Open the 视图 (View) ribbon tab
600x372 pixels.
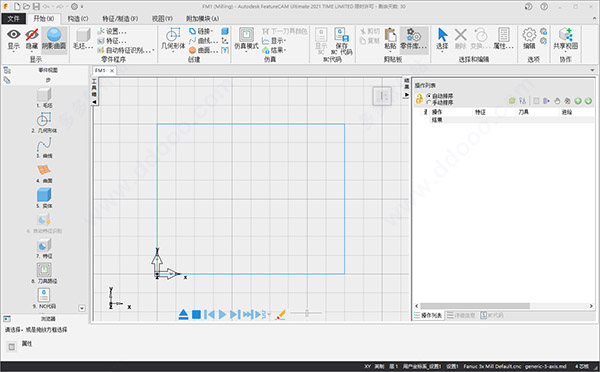coord(162,18)
